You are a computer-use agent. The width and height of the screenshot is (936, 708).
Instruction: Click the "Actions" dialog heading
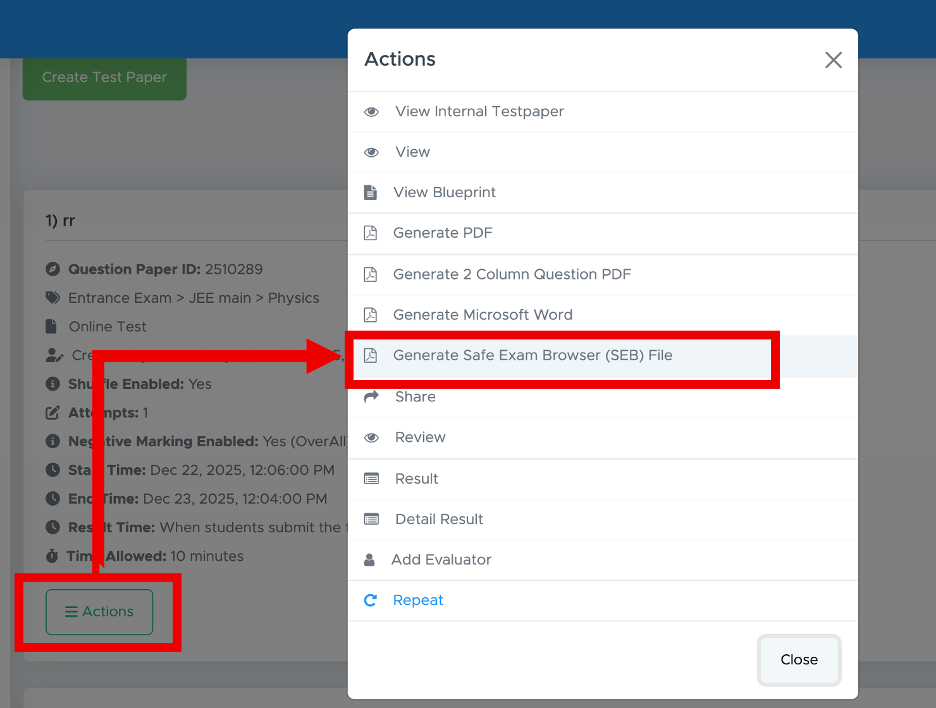click(400, 59)
